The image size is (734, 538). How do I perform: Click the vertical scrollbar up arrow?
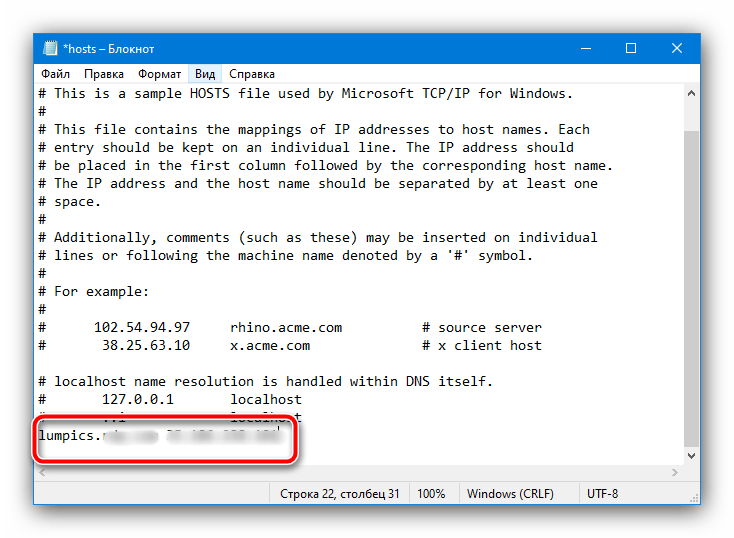(691, 94)
